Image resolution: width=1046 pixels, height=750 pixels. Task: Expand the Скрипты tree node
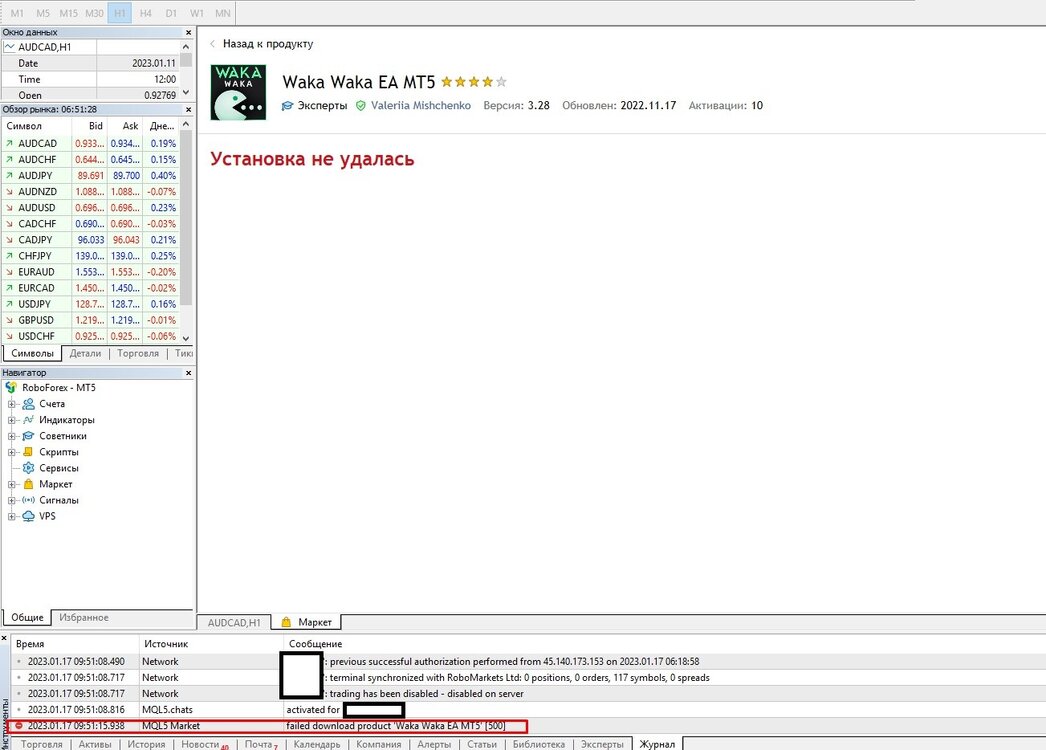tap(11, 452)
